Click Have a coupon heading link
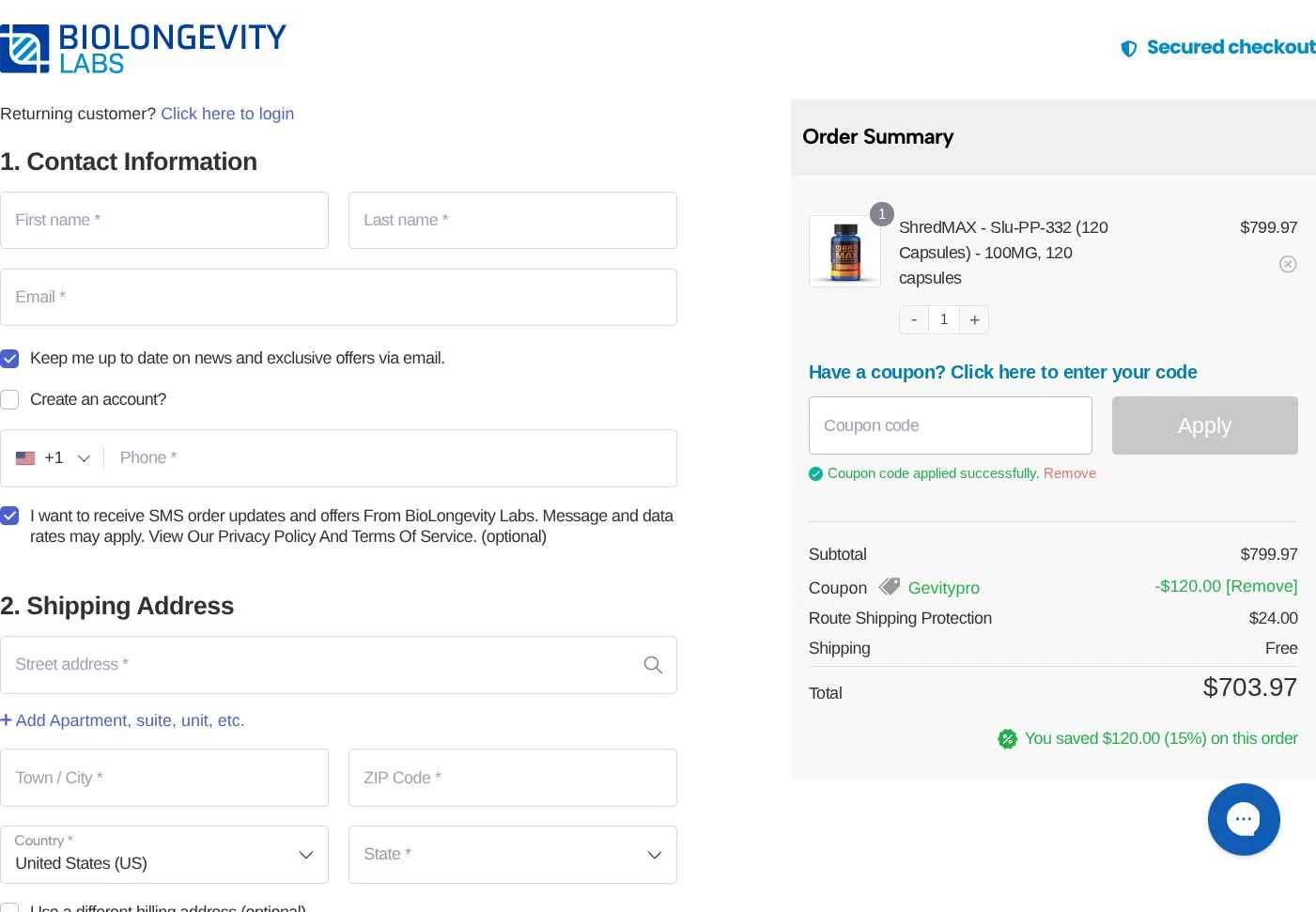 (x=1002, y=372)
